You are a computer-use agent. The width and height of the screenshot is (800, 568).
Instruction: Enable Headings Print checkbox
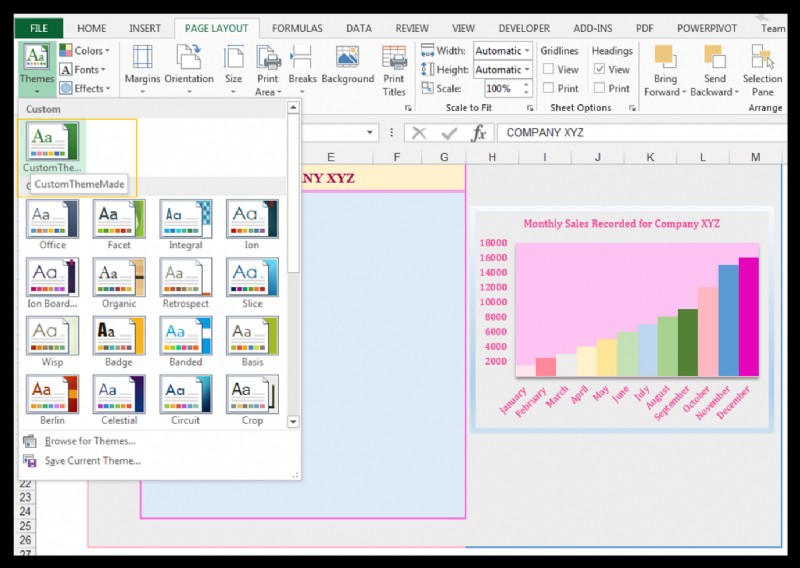click(599, 88)
